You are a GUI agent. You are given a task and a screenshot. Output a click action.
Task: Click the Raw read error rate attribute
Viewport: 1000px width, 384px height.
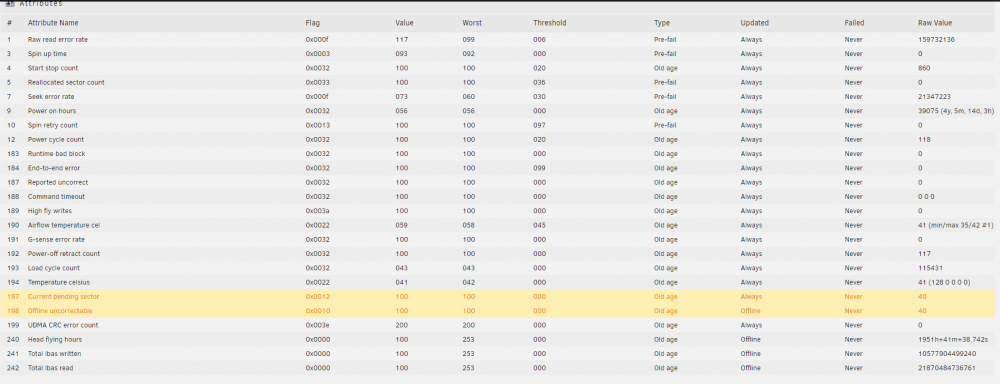click(57, 40)
